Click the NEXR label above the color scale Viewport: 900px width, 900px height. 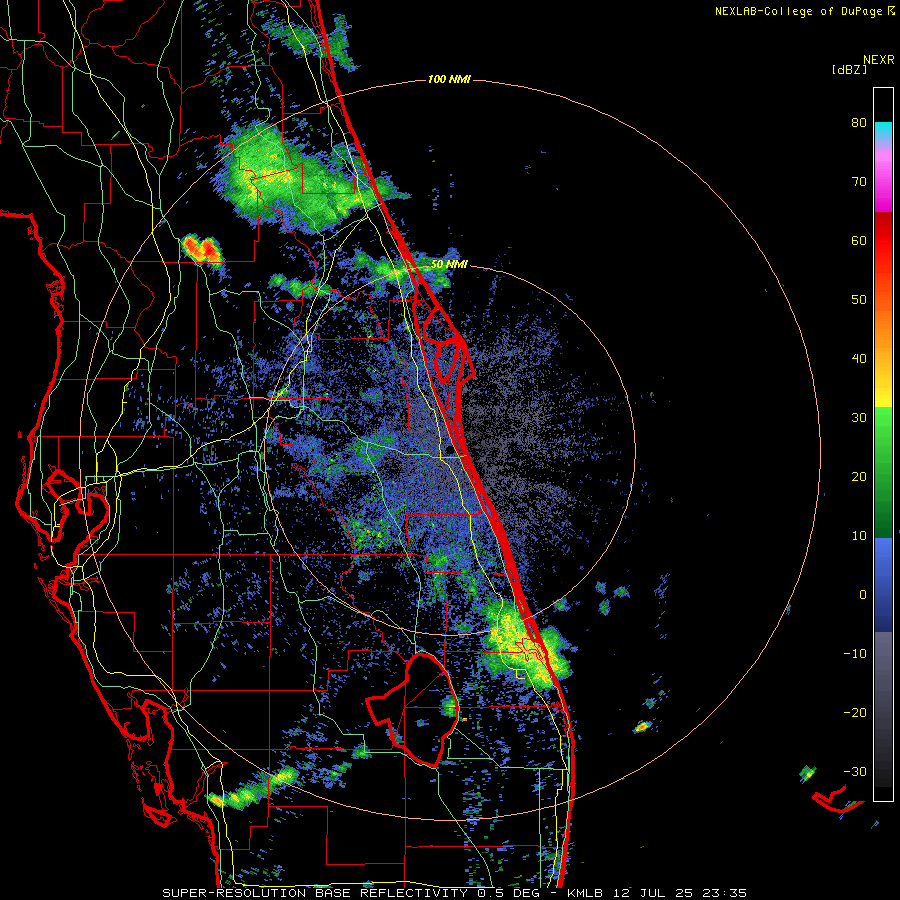[x=879, y=60]
